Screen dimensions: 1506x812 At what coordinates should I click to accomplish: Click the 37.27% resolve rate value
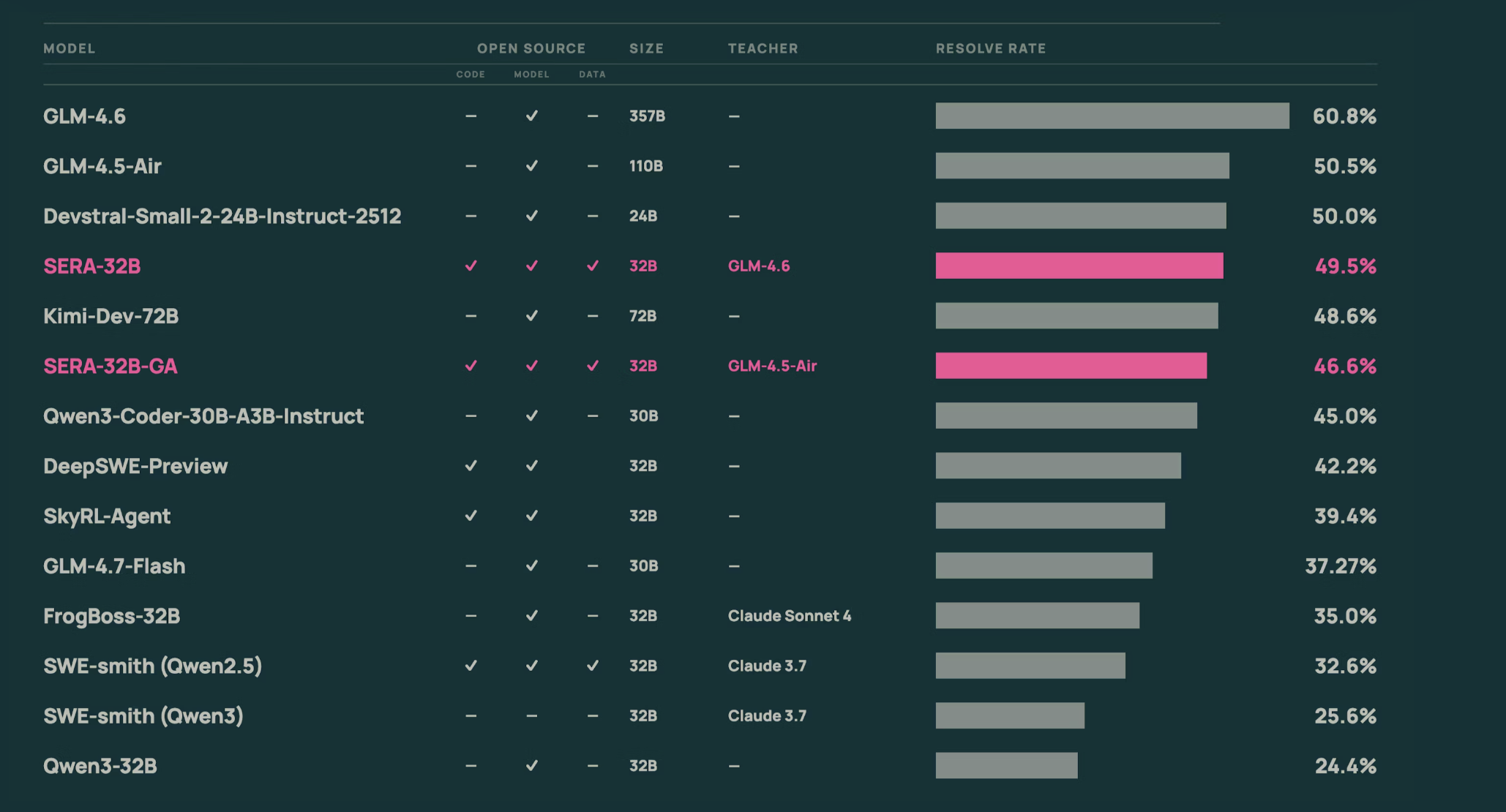1340,566
